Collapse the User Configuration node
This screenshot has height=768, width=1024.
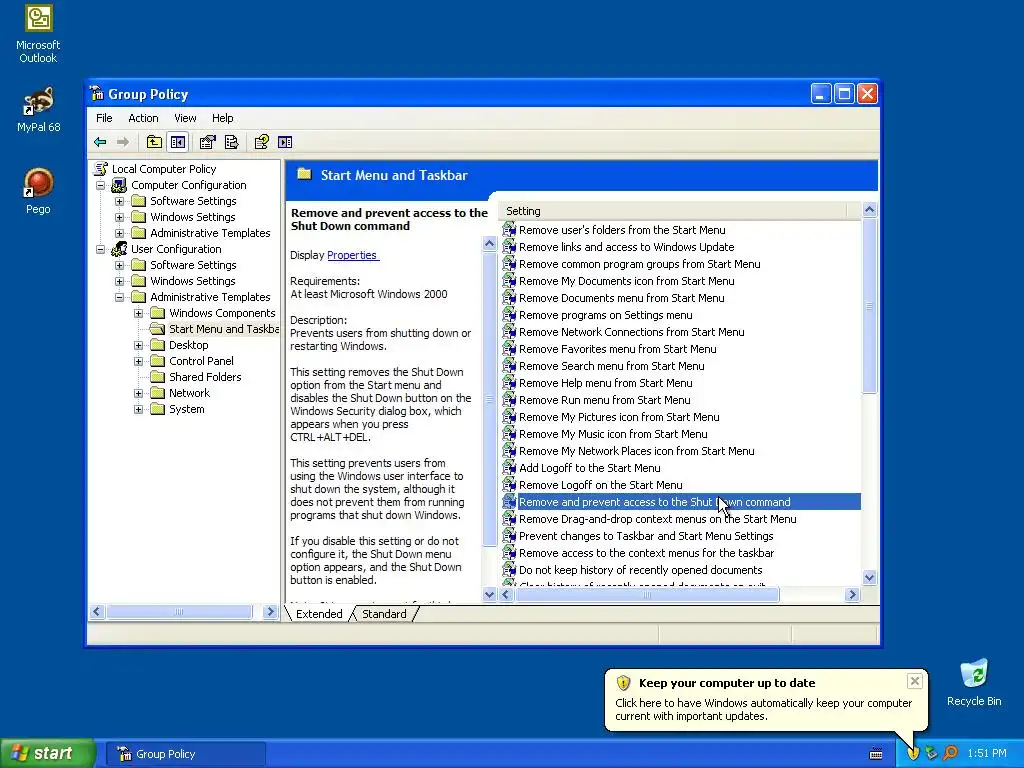(x=101, y=249)
